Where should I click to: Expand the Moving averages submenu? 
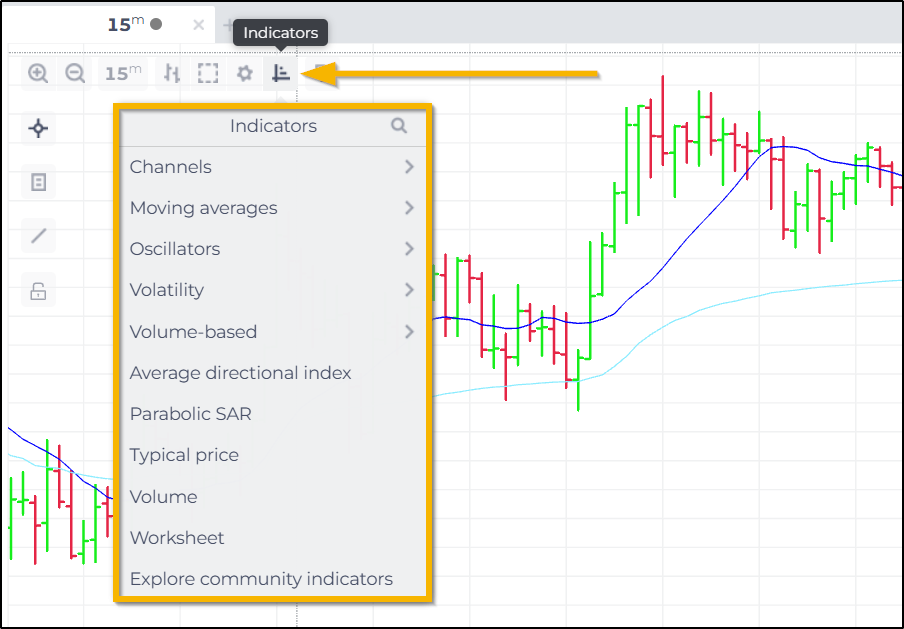(x=273, y=208)
